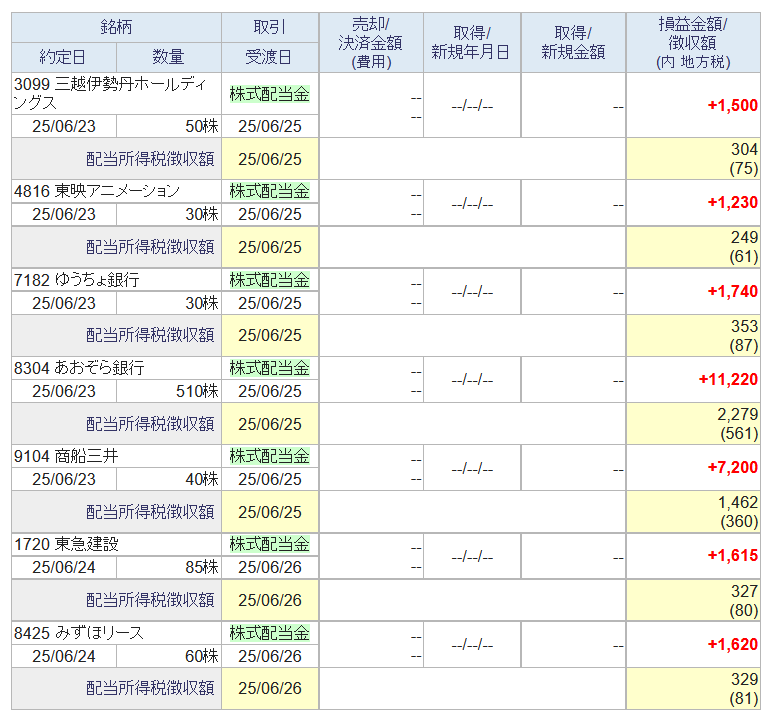Screen dimensions: 773x727
Task: Click the 約定日 column header
Action: pos(64,57)
